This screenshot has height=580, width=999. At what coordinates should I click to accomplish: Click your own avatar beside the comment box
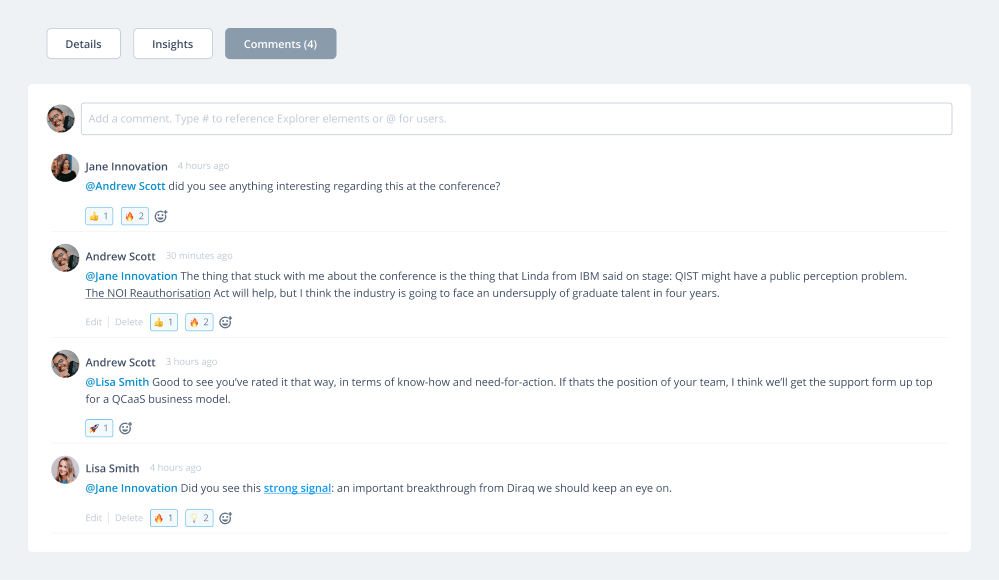coord(61,119)
